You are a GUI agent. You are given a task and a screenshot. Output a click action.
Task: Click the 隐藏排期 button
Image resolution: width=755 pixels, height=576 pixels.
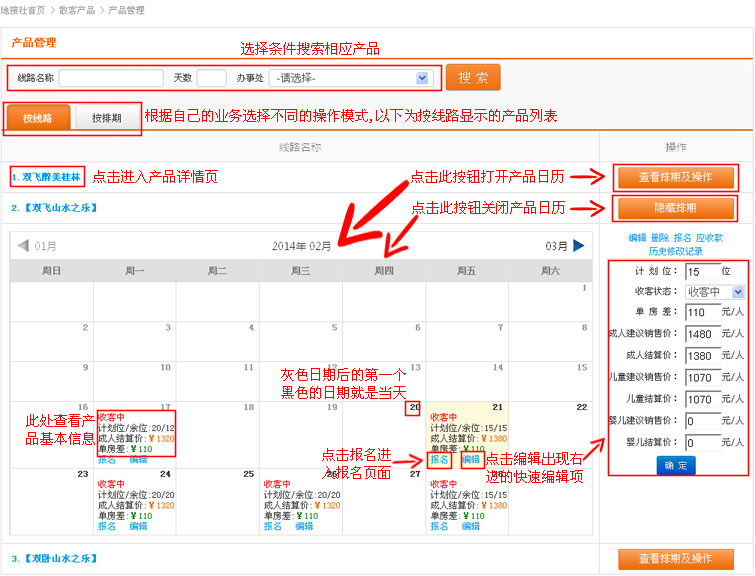pyautogui.click(x=675, y=208)
